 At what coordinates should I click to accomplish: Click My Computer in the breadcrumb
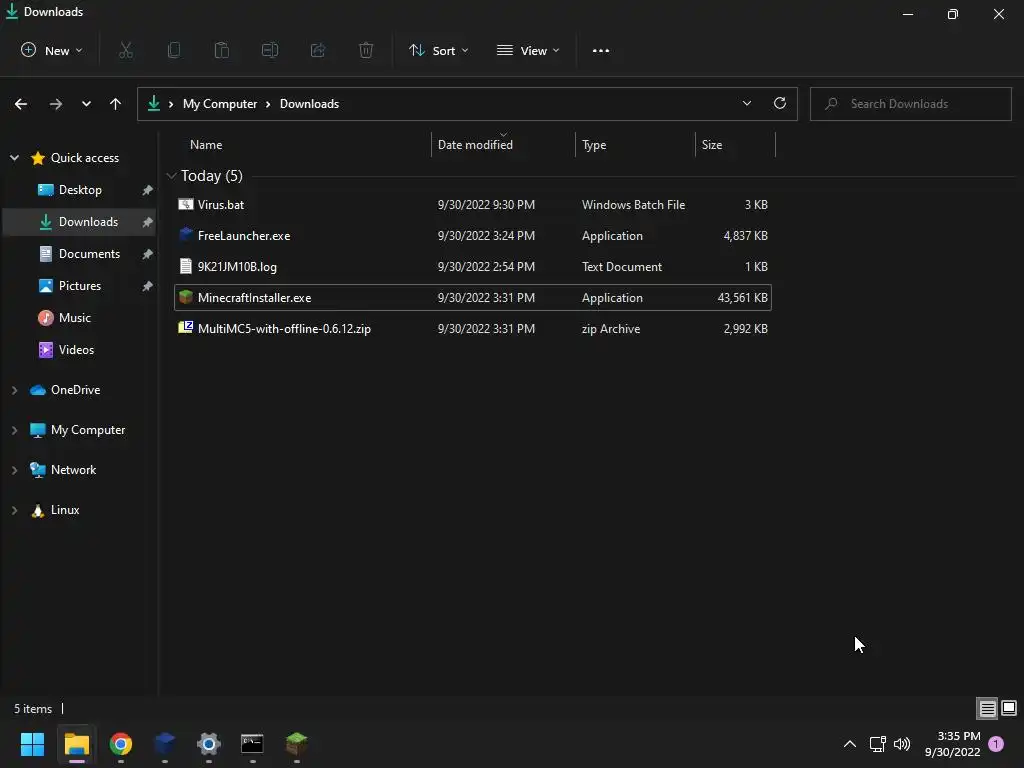point(220,104)
